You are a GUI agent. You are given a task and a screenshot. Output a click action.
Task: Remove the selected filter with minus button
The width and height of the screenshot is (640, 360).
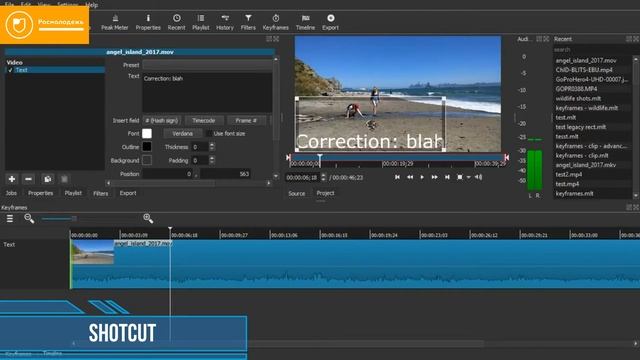coord(28,179)
